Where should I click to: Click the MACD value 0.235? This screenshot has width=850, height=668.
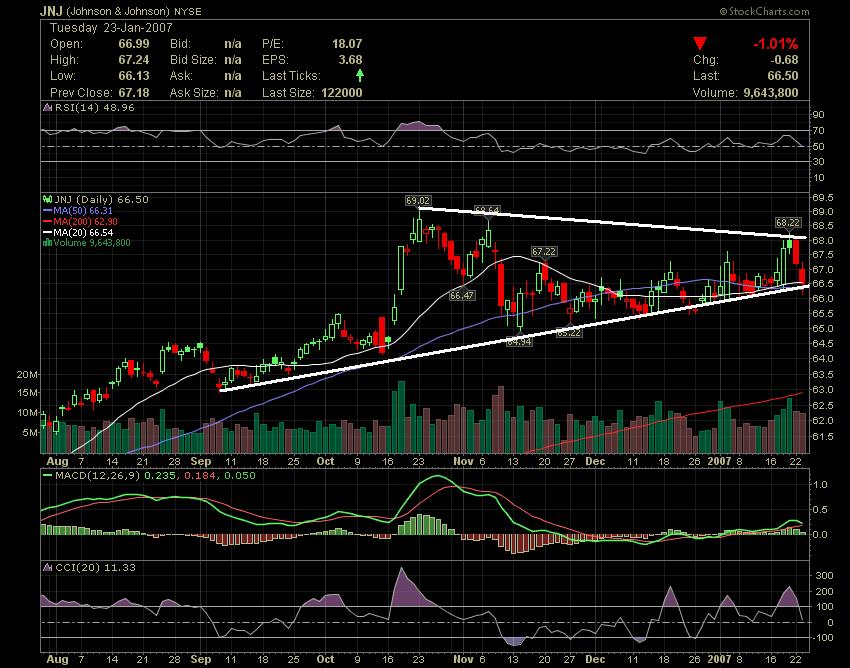162,476
